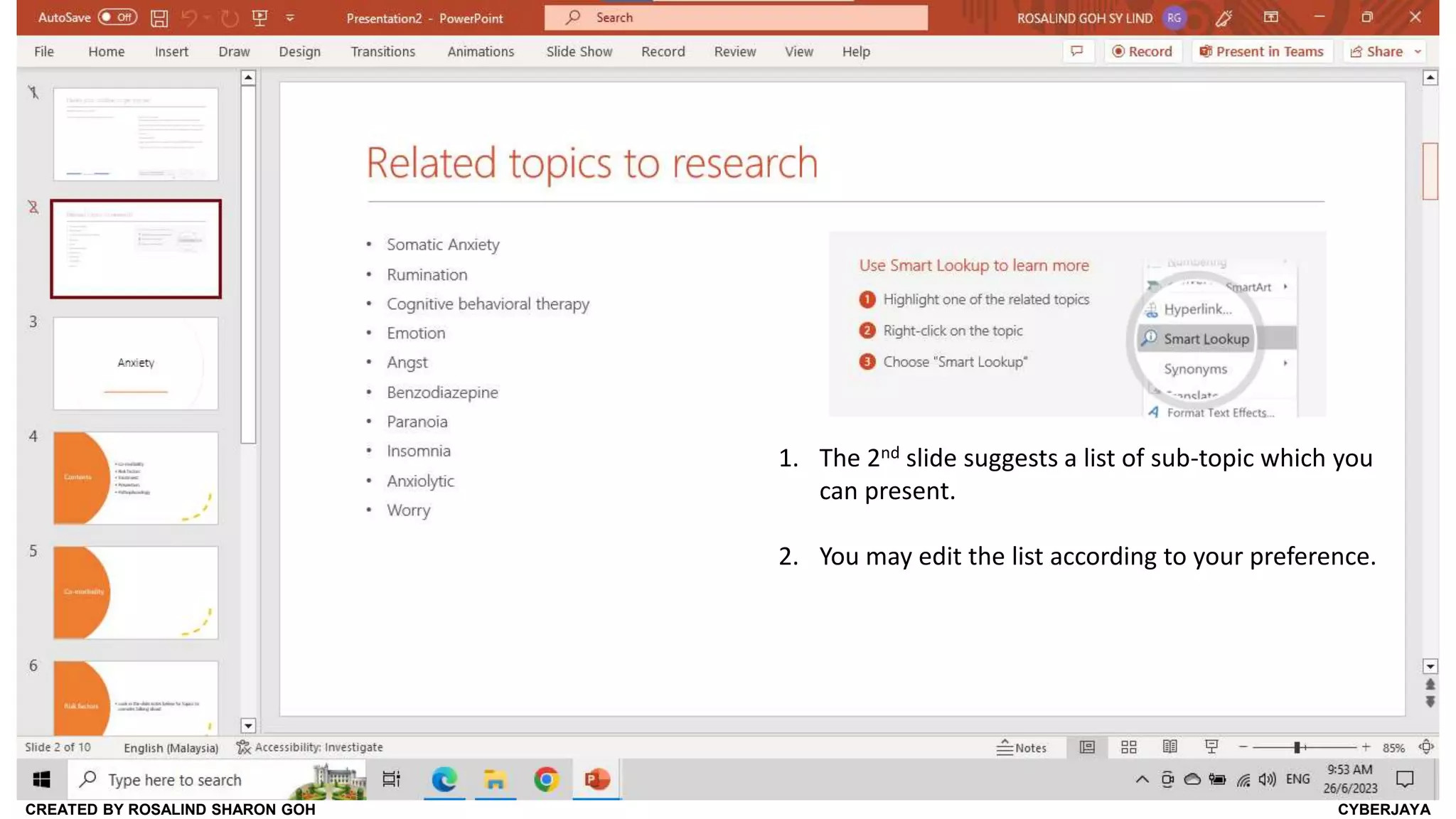
Task: Click the slide title Related topics to research
Action: point(591,163)
